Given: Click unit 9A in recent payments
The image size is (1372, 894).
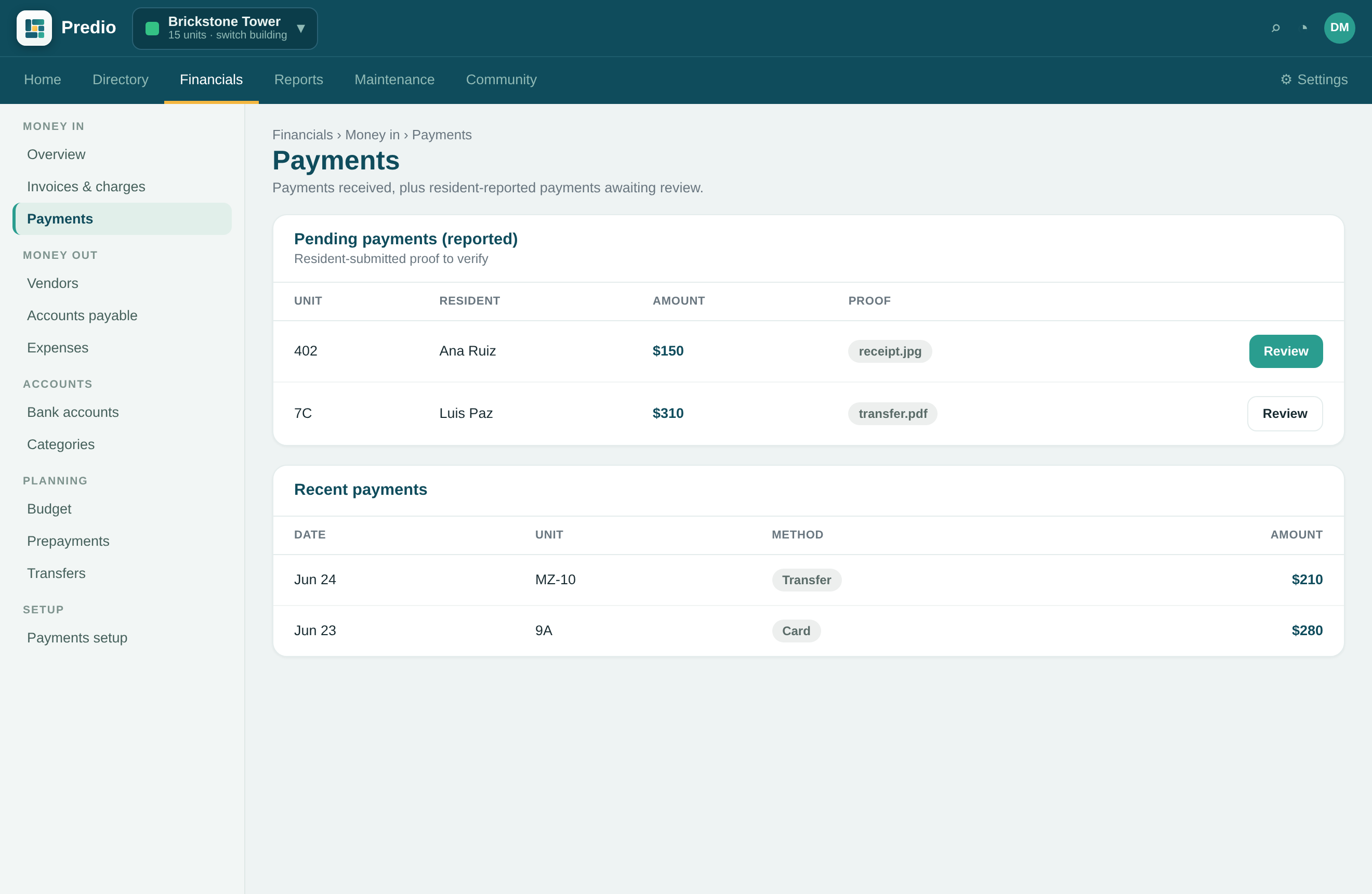Looking at the screenshot, I should click(x=544, y=630).
